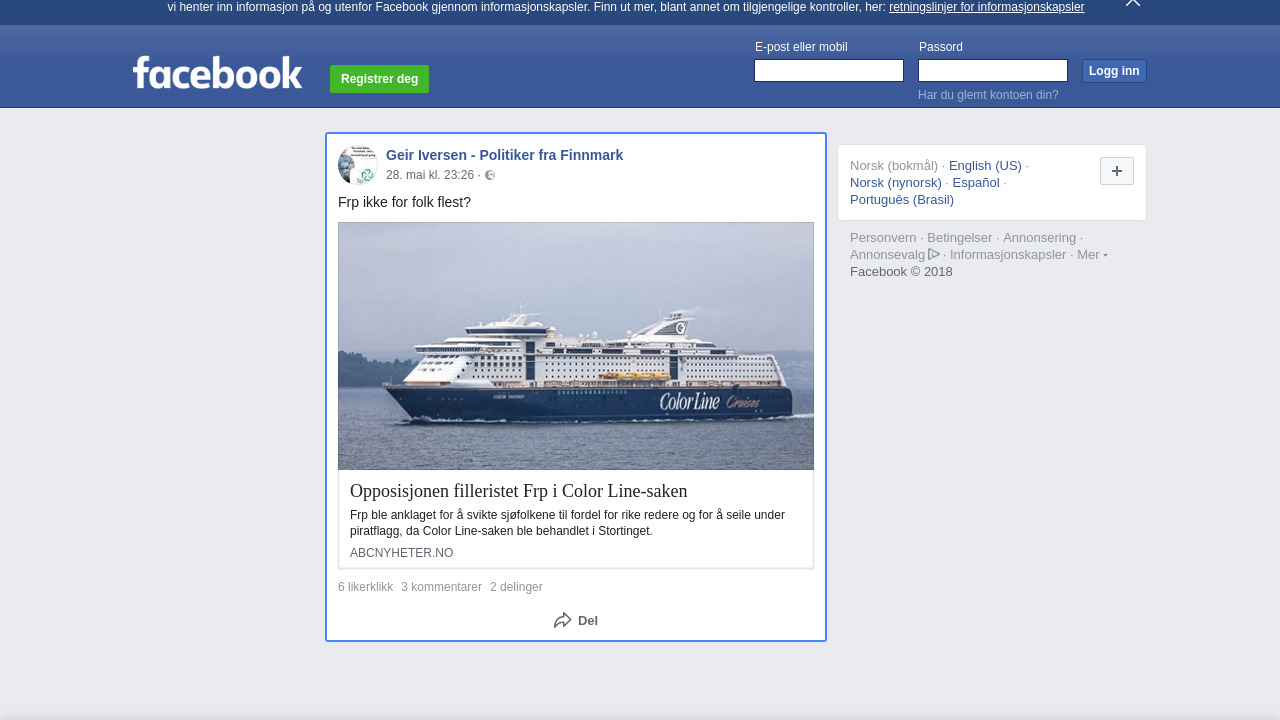Focus the Passord input field

(992, 70)
